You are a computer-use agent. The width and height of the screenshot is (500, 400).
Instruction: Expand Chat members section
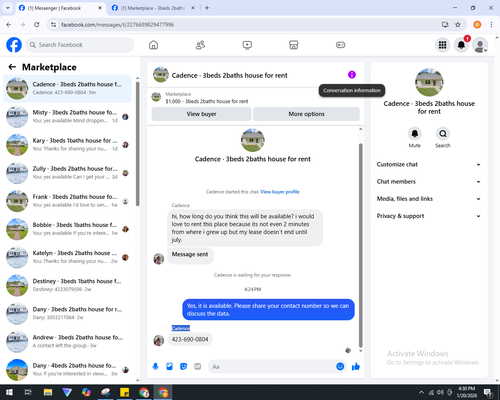[429, 182]
